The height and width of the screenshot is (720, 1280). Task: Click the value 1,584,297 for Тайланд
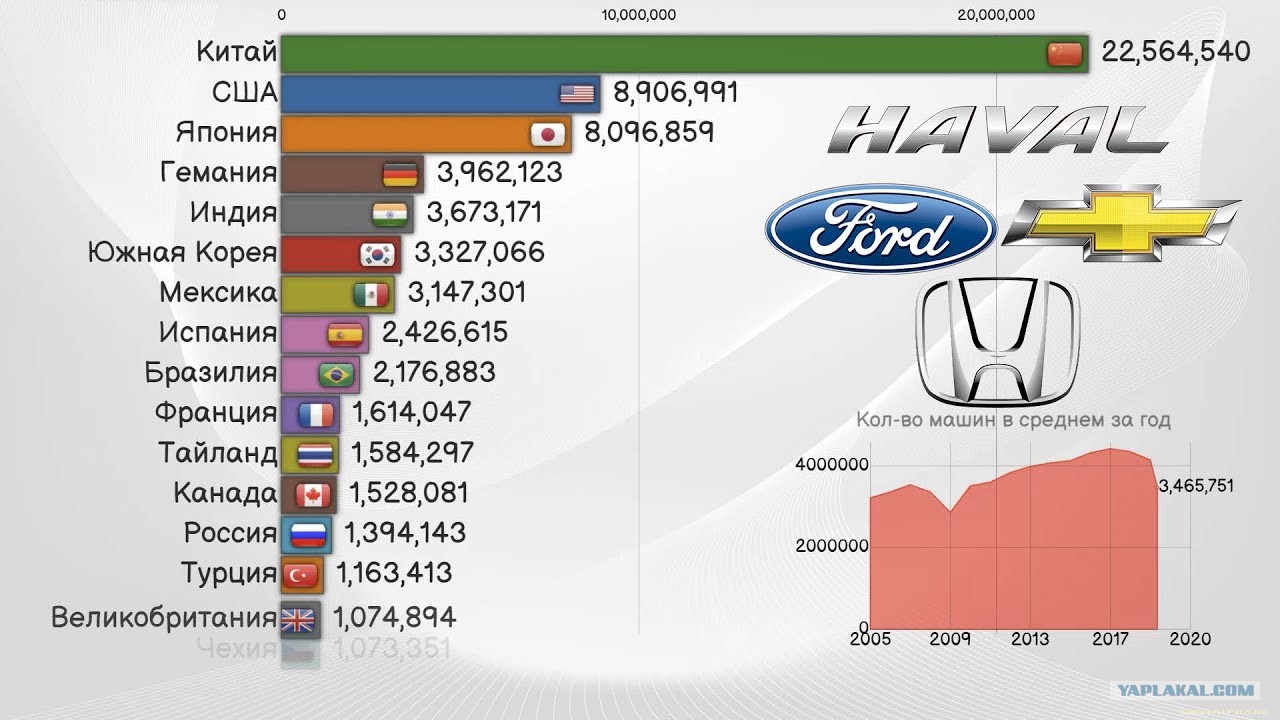413,452
